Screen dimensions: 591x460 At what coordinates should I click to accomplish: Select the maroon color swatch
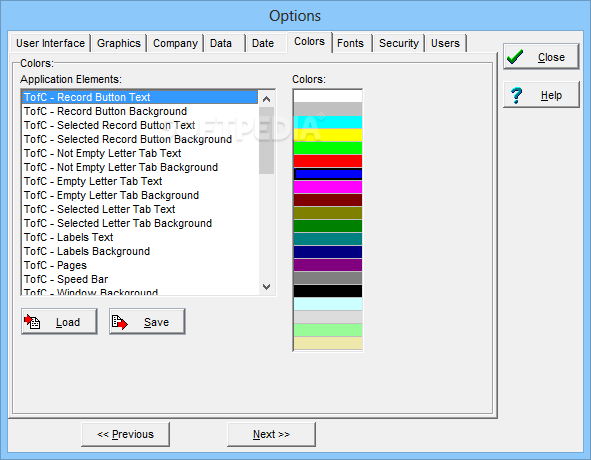(x=328, y=200)
